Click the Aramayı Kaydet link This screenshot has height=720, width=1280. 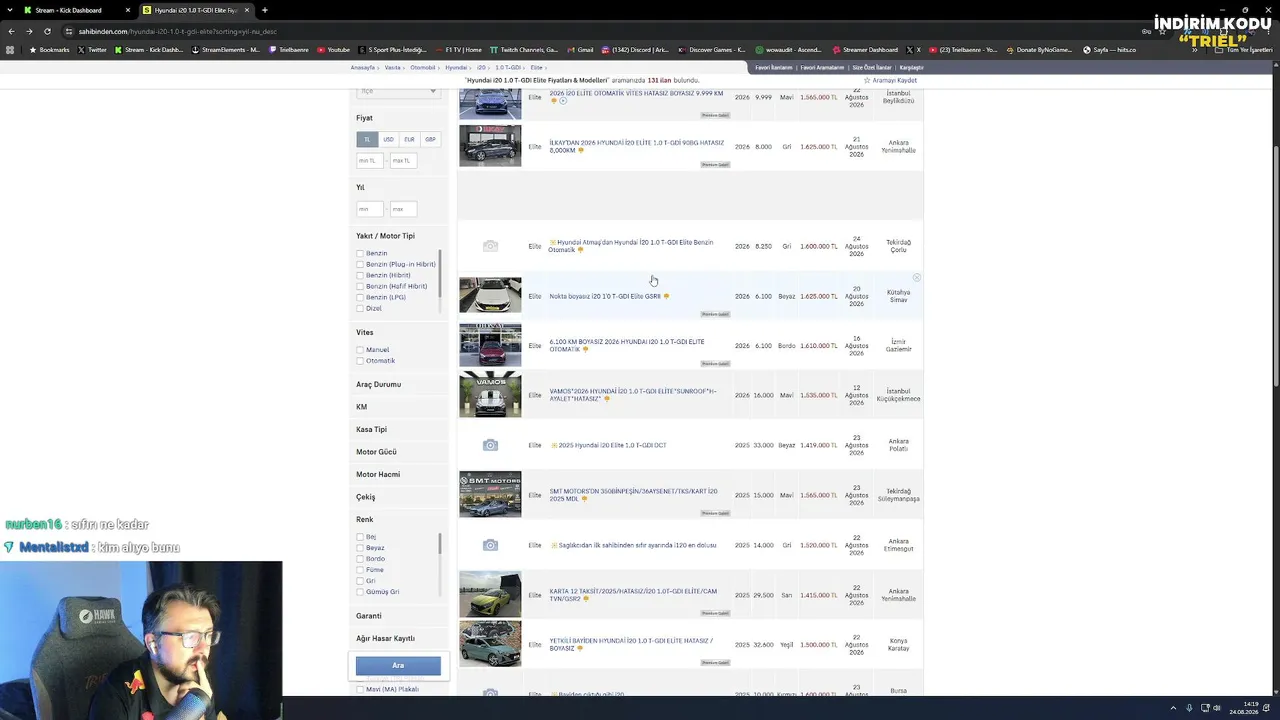tap(895, 80)
